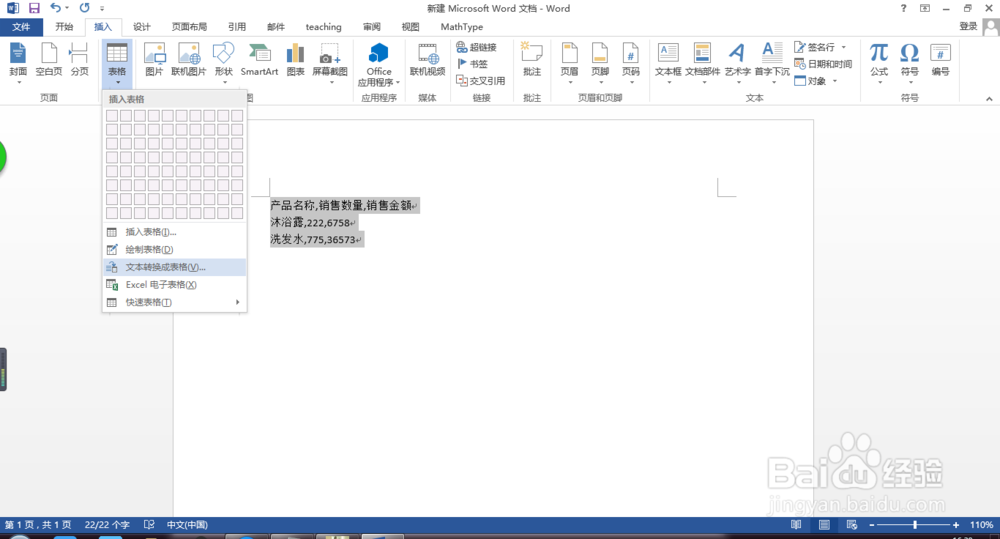Insert a text box (文本框)

tap(668, 63)
